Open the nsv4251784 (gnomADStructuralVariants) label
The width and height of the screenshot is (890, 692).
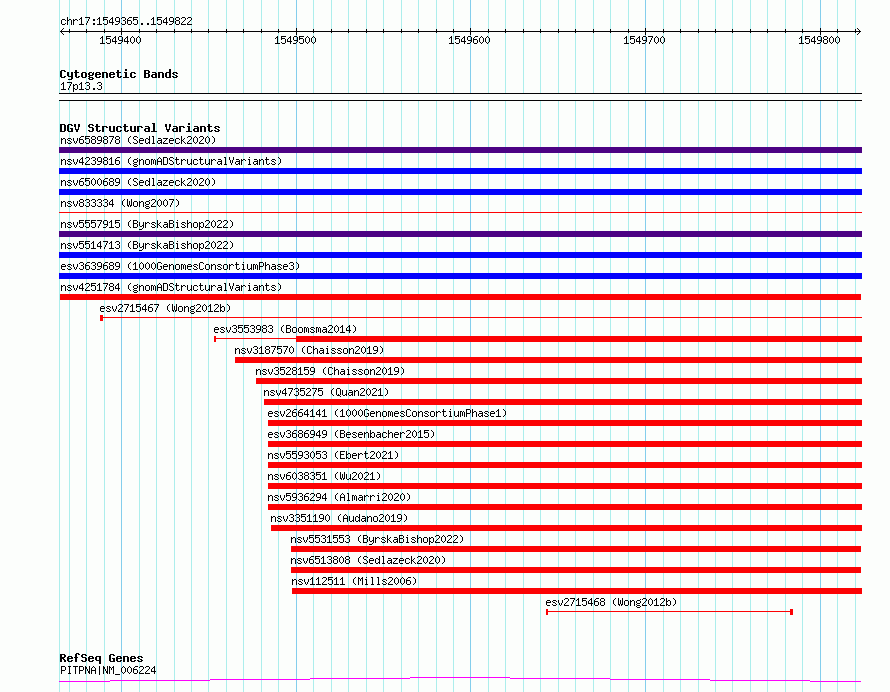(x=171, y=287)
